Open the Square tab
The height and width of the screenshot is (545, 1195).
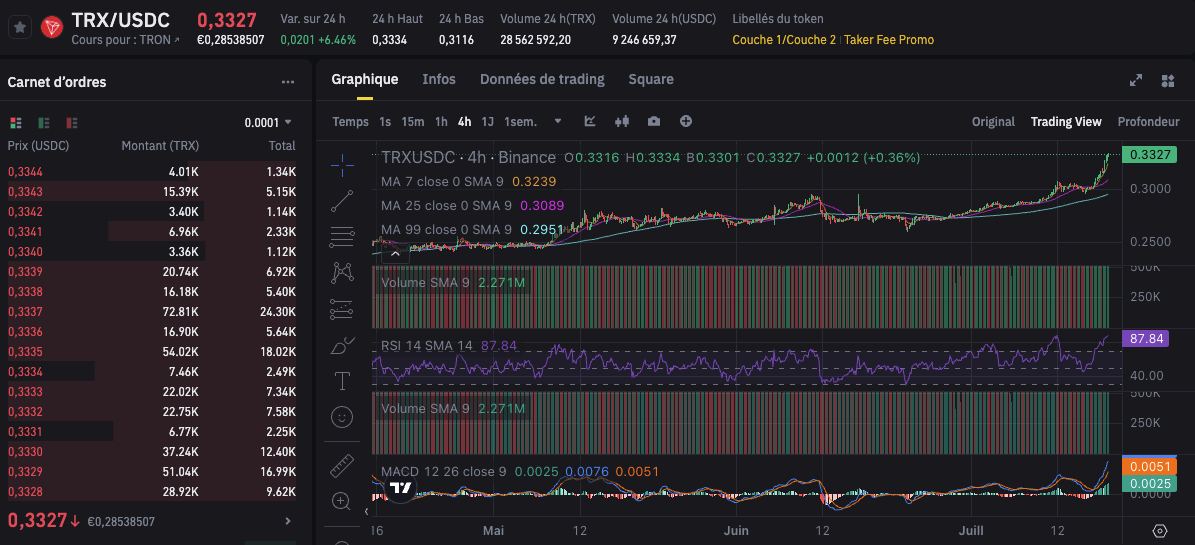651,79
